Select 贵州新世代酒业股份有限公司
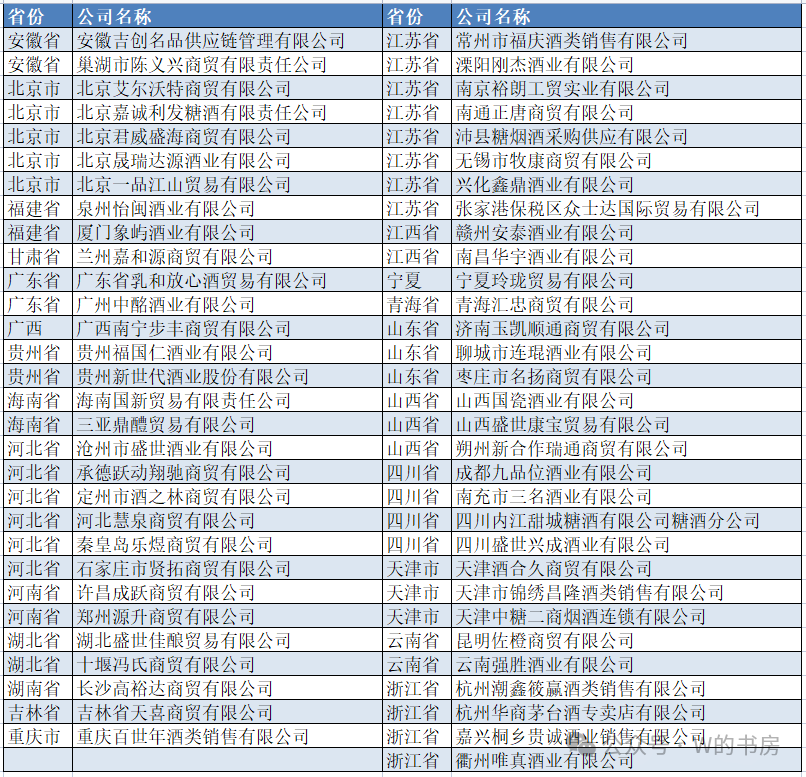This screenshot has width=806, height=777. [227, 376]
